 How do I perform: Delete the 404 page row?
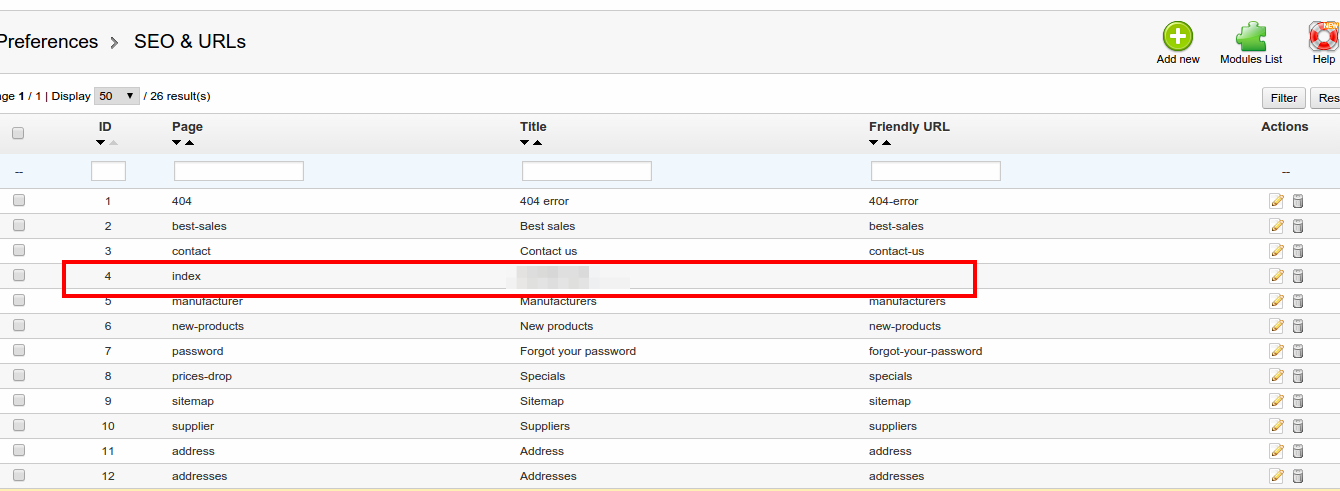click(x=1298, y=201)
